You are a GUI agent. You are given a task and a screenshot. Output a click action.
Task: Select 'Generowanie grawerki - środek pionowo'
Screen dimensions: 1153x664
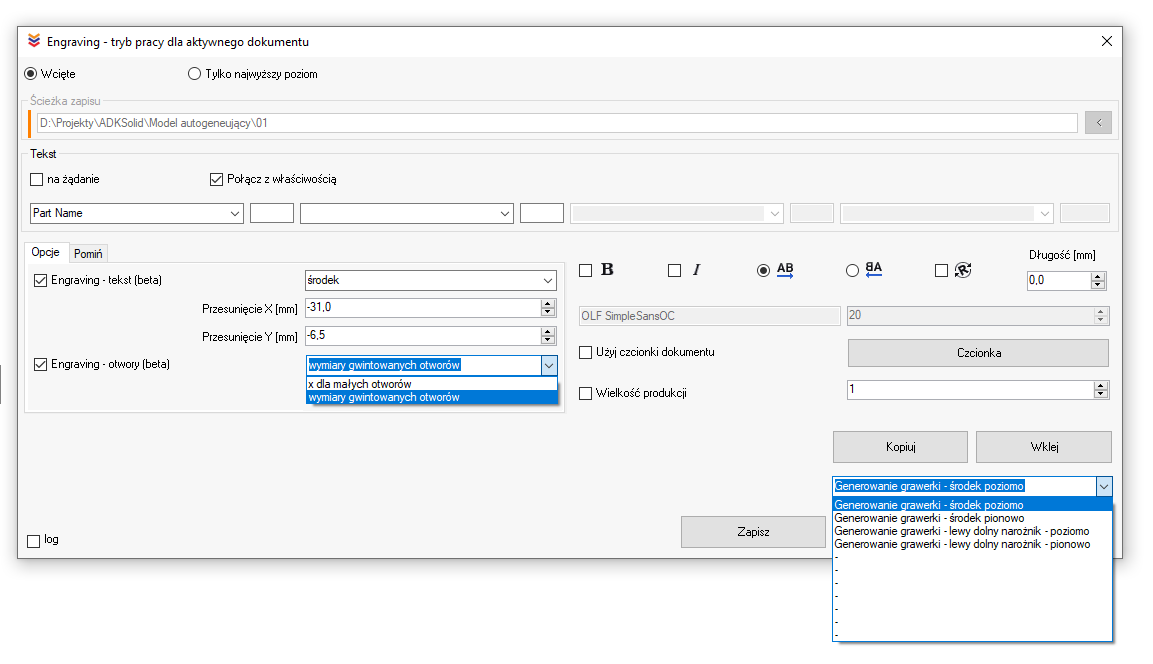tap(972, 518)
